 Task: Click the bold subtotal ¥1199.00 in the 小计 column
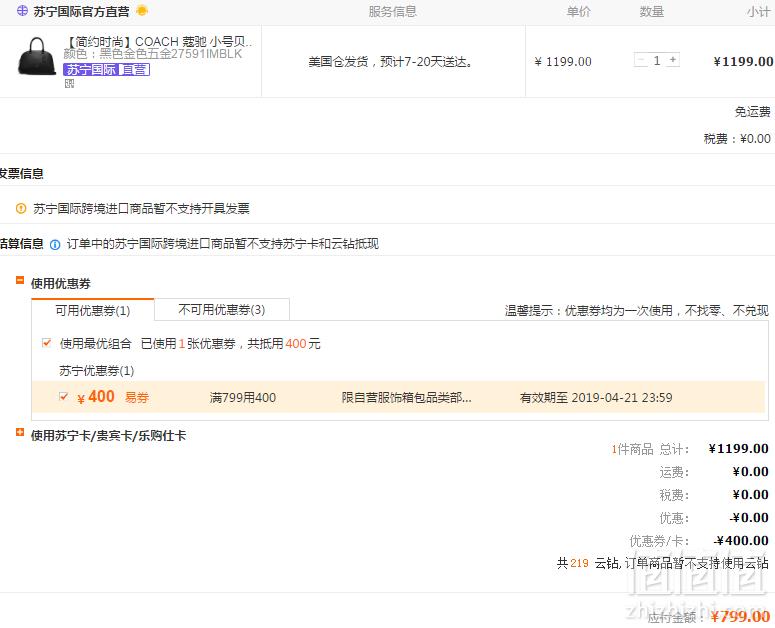pyautogui.click(x=743, y=61)
